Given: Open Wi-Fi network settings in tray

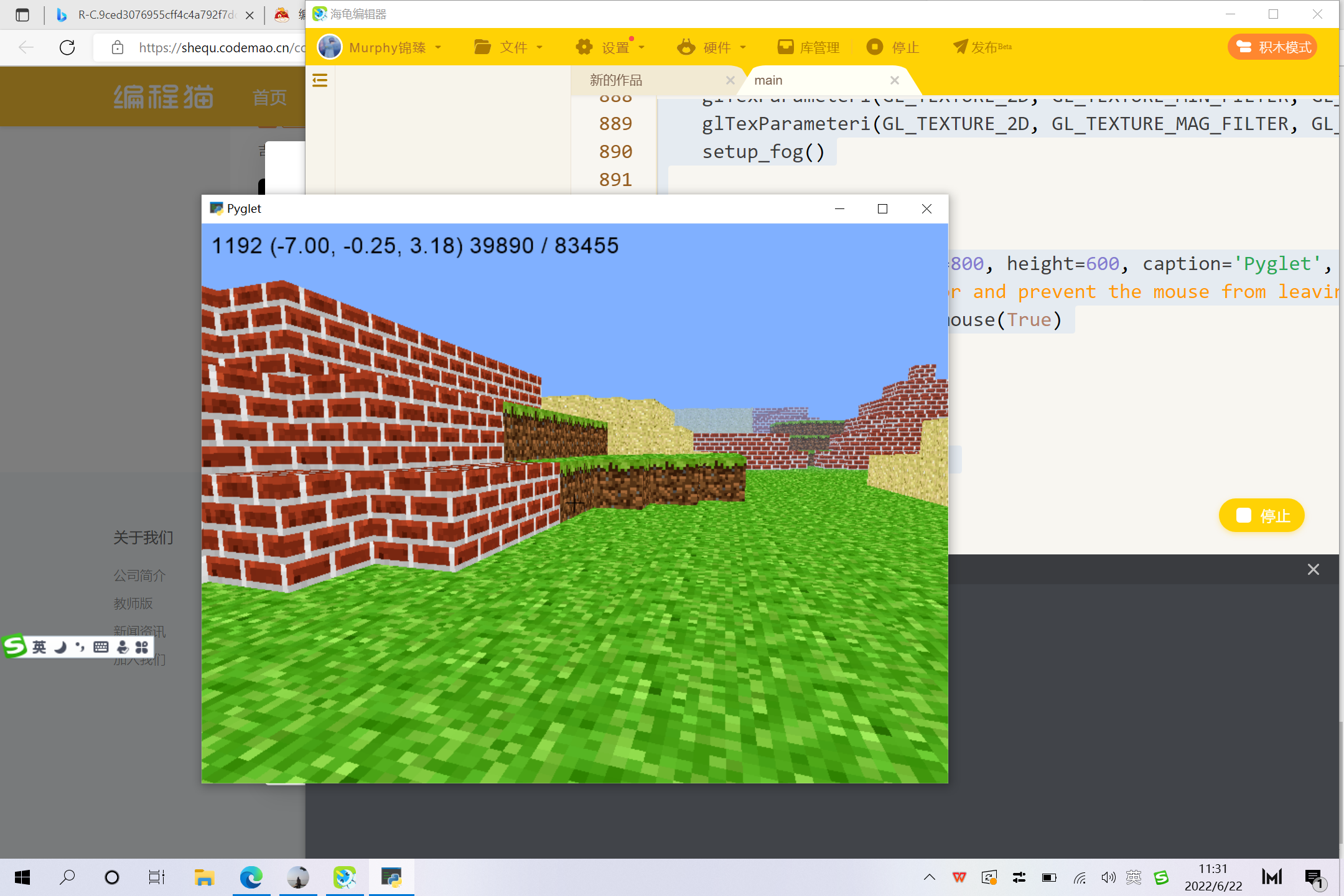Looking at the screenshot, I should (x=1080, y=877).
